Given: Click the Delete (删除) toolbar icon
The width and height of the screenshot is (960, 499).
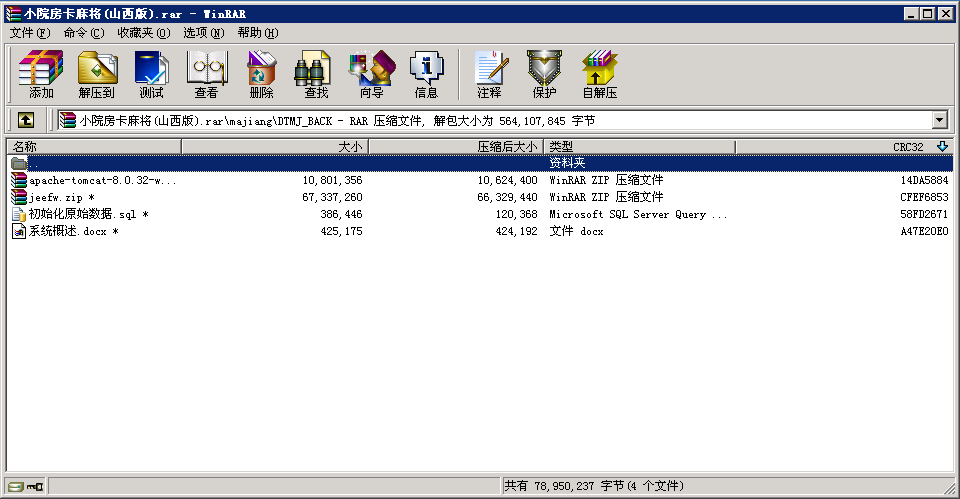Looking at the screenshot, I should 261,74.
